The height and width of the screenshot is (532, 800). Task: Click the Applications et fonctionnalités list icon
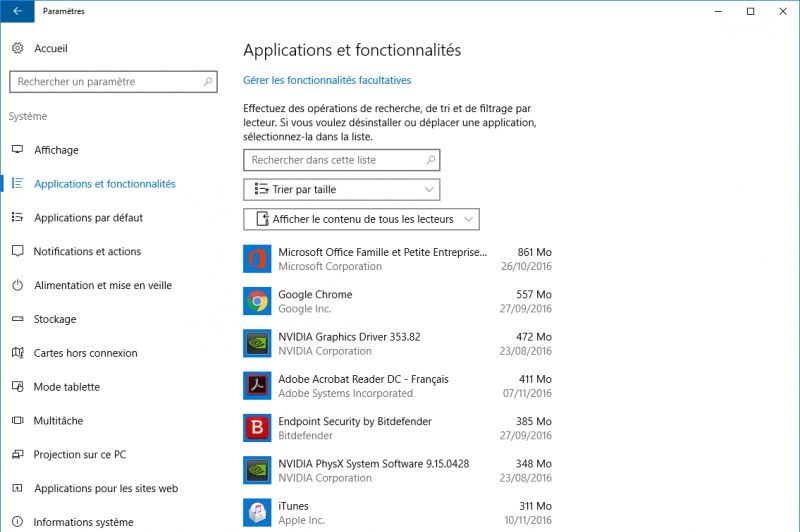pos(17,183)
